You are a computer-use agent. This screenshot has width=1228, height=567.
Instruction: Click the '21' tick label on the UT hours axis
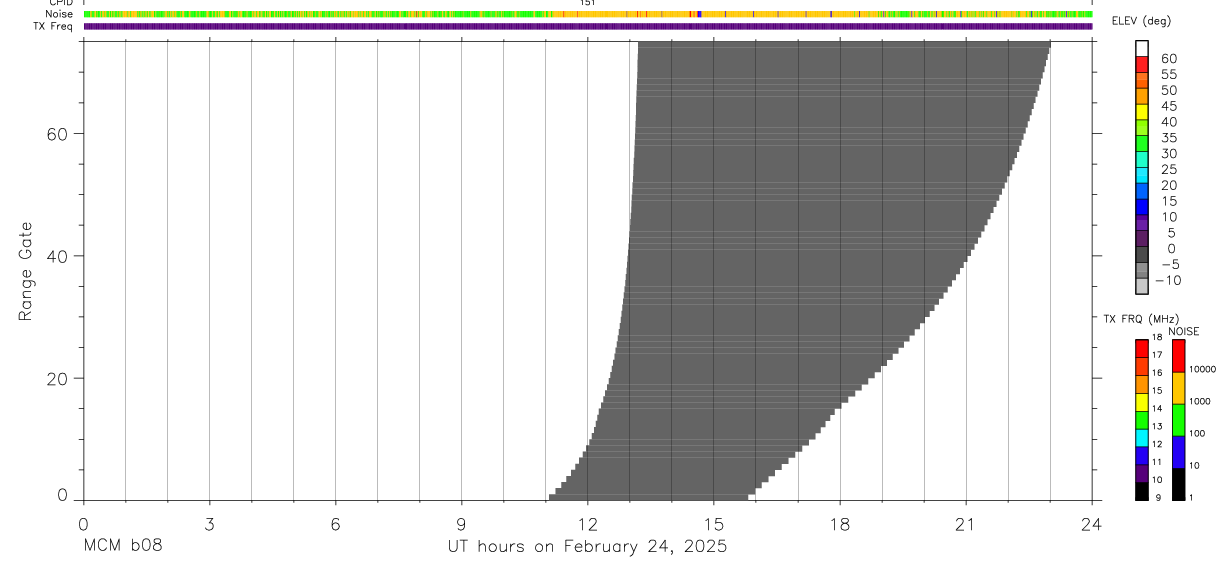tap(966, 524)
